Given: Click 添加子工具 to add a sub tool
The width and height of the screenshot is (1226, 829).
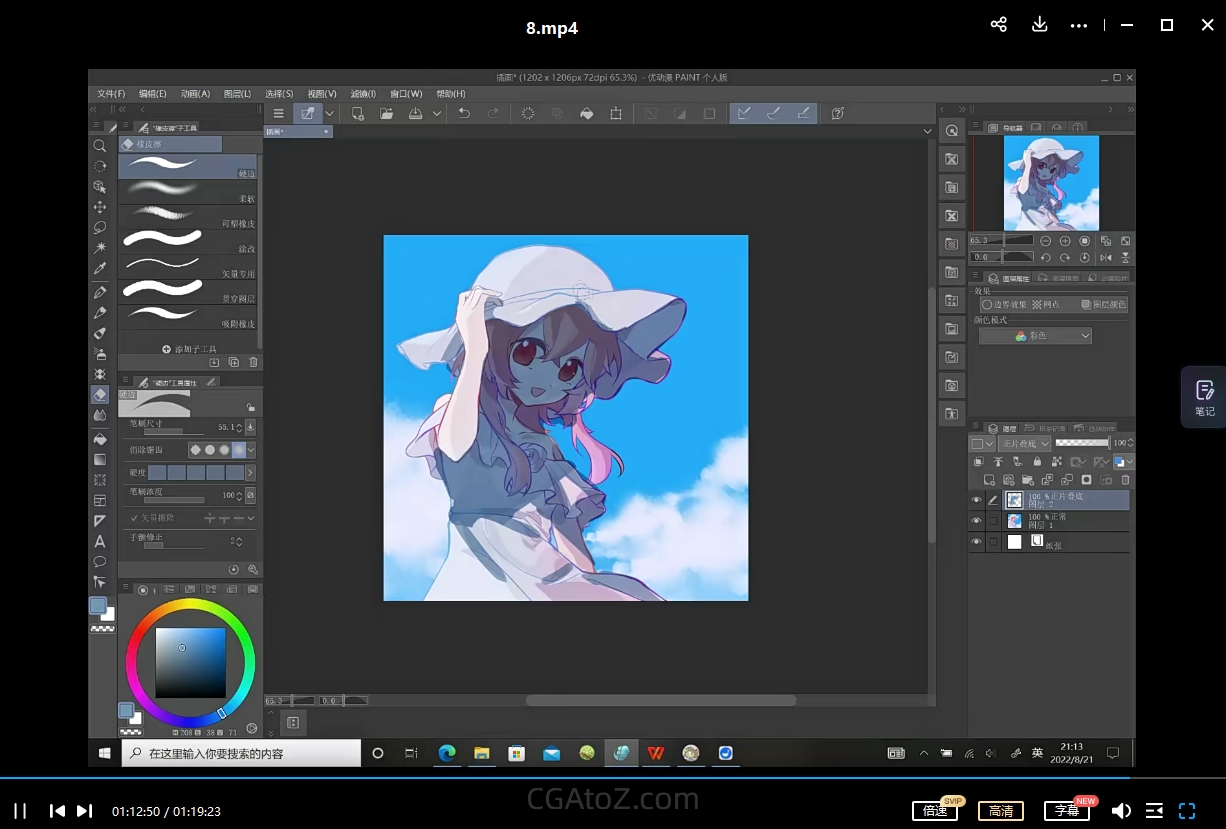Looking at the screenshot, I should pyautogui.click(x=189, y=349).
